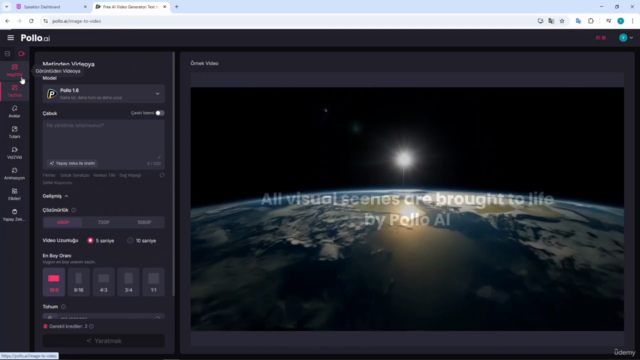This screenshot has height=360, width=640.
Task: Select the 1:1 aspect ratio
Action: pyautogui.click(x=153, y=282)
